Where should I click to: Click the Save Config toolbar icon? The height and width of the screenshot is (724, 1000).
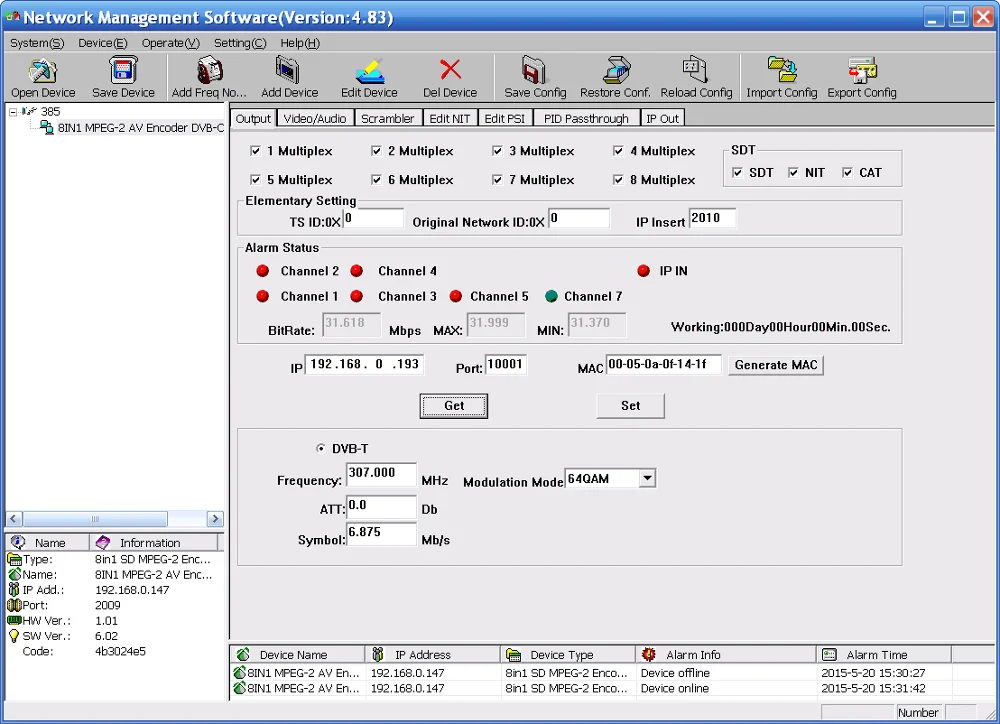point(534,71)
